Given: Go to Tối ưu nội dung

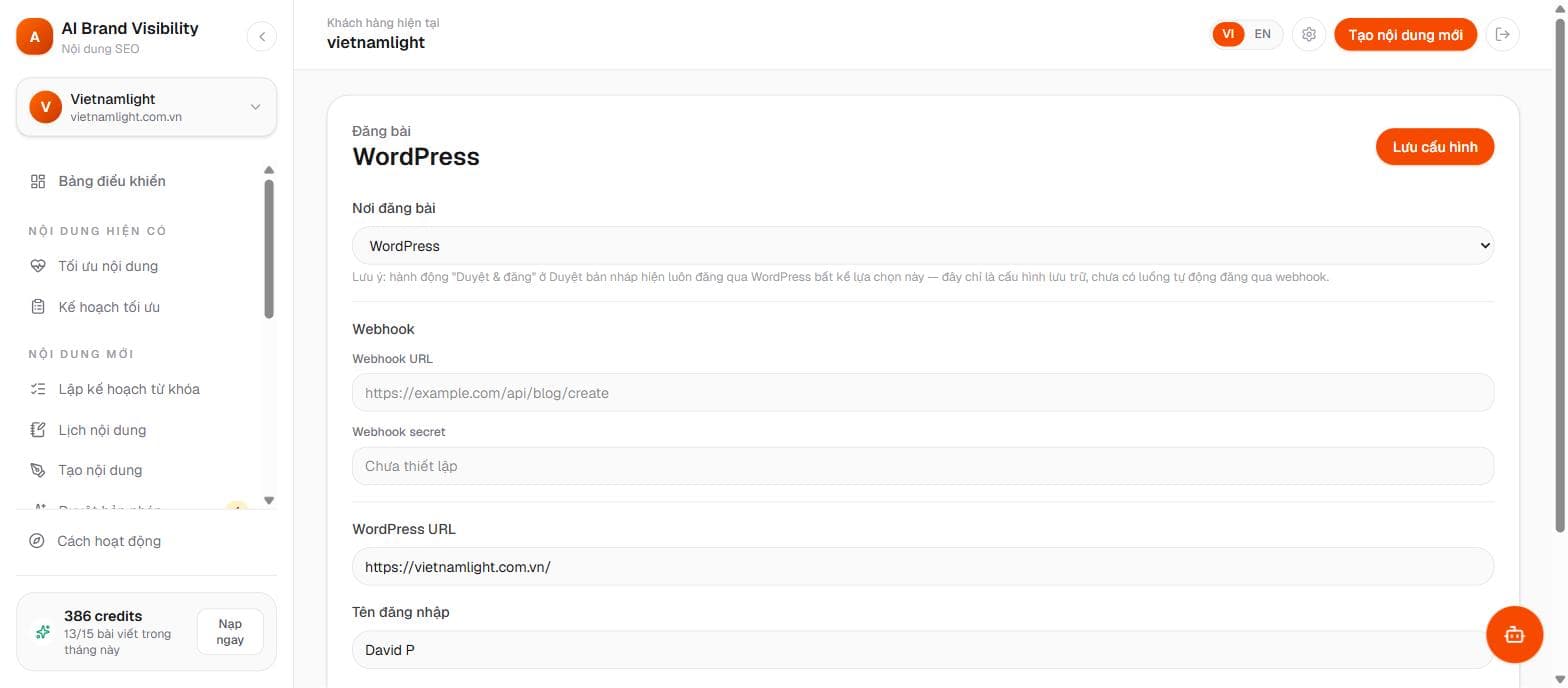Looking at the screenshot, I should 108,266.
